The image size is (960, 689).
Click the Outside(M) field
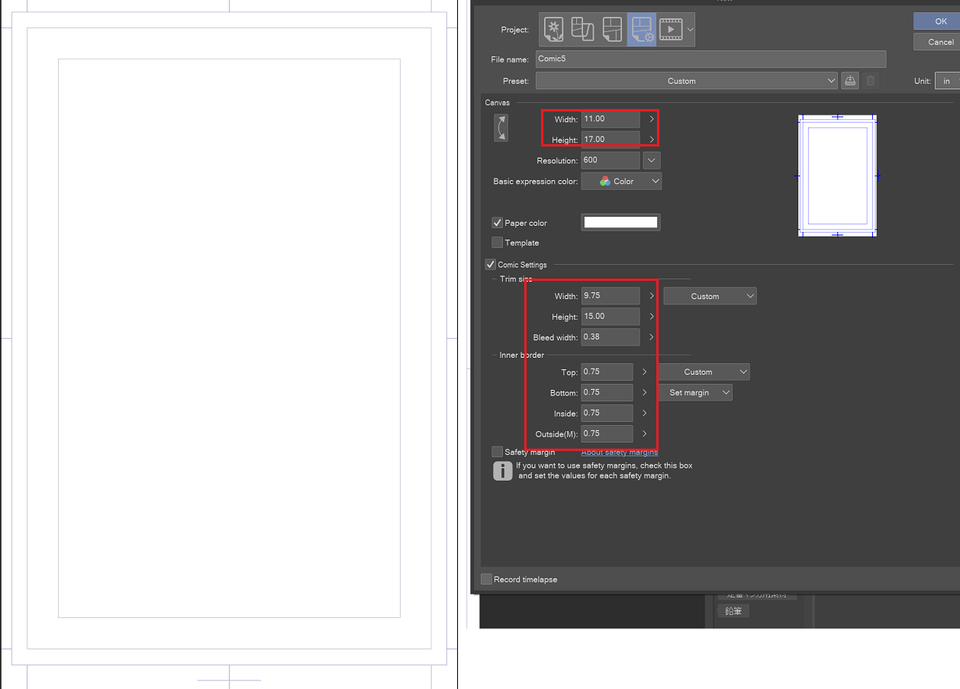tap(607, 434)
